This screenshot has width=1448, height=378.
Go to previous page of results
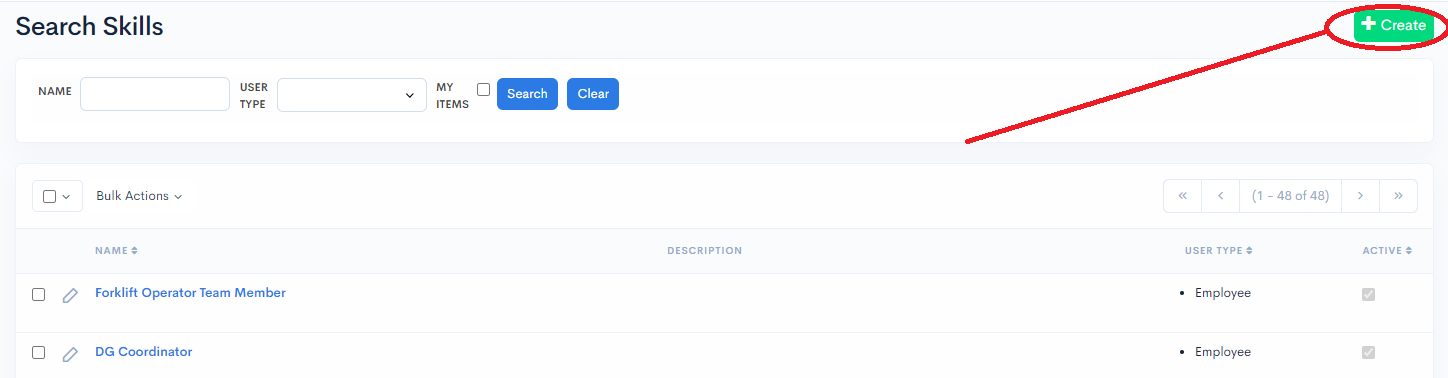pos(1220,196)
